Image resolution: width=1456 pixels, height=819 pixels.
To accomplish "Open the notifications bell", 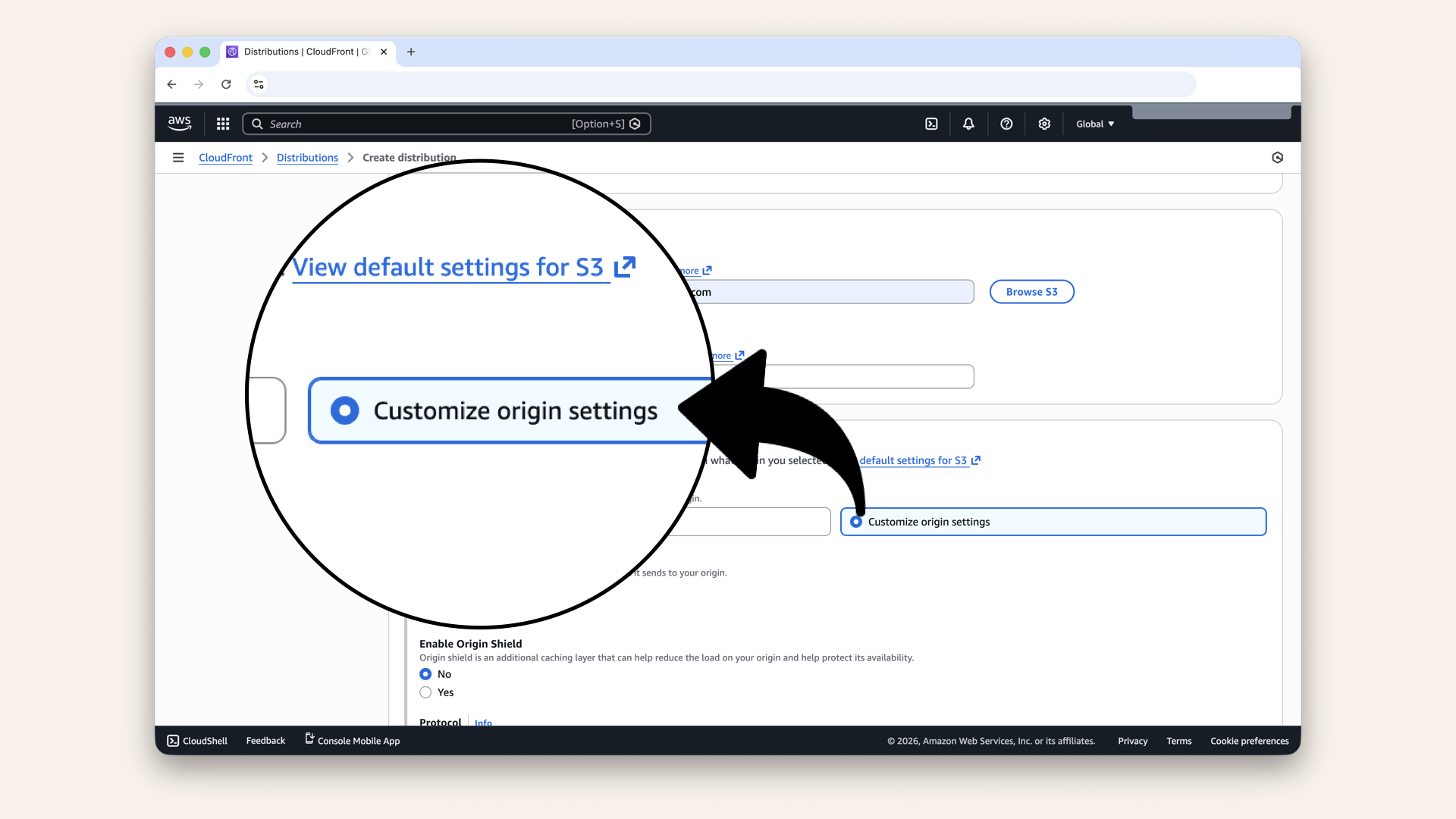I will point(968,123).
